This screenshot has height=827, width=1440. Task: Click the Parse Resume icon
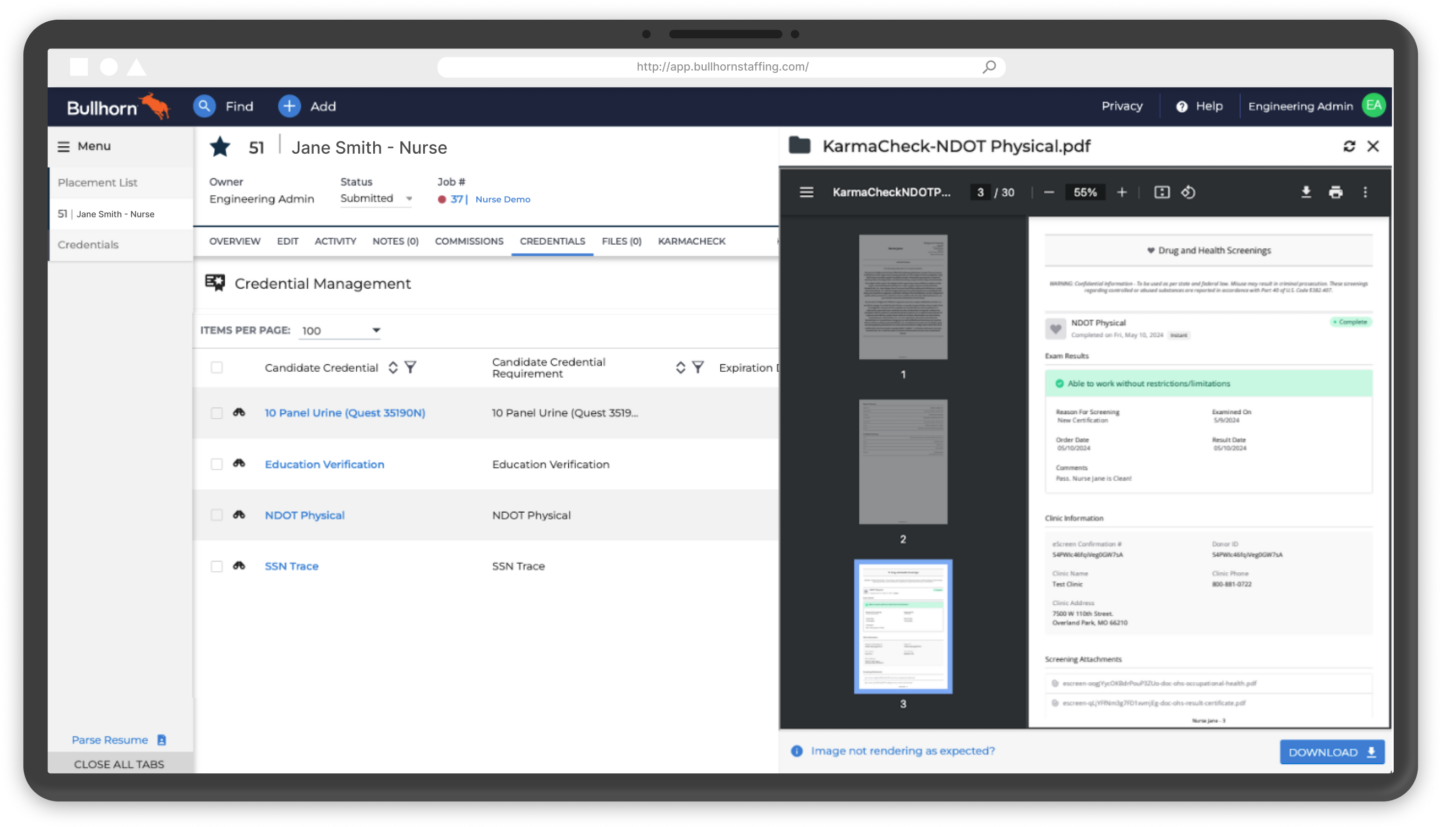point(161,740)
